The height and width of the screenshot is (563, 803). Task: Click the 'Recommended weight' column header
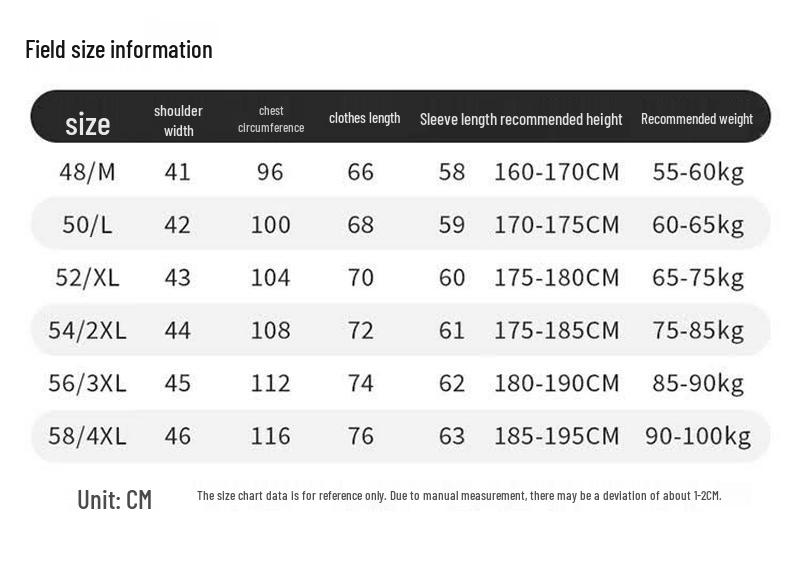click(x=697, y=119)
